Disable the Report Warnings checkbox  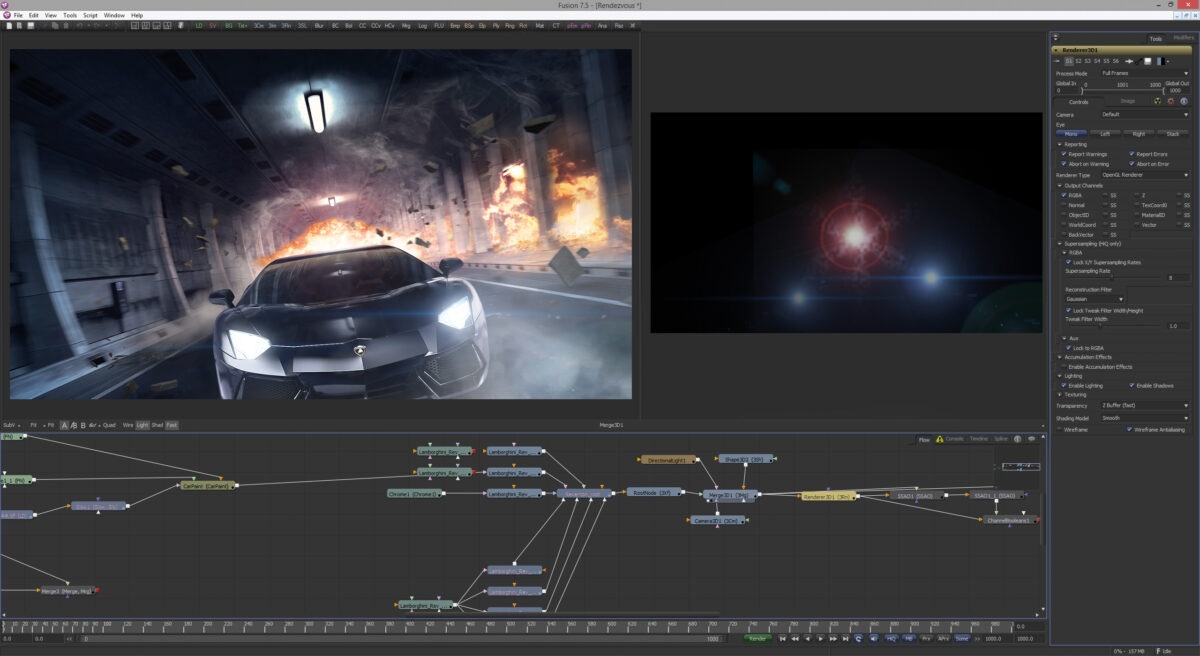(x=1063, y=154)
